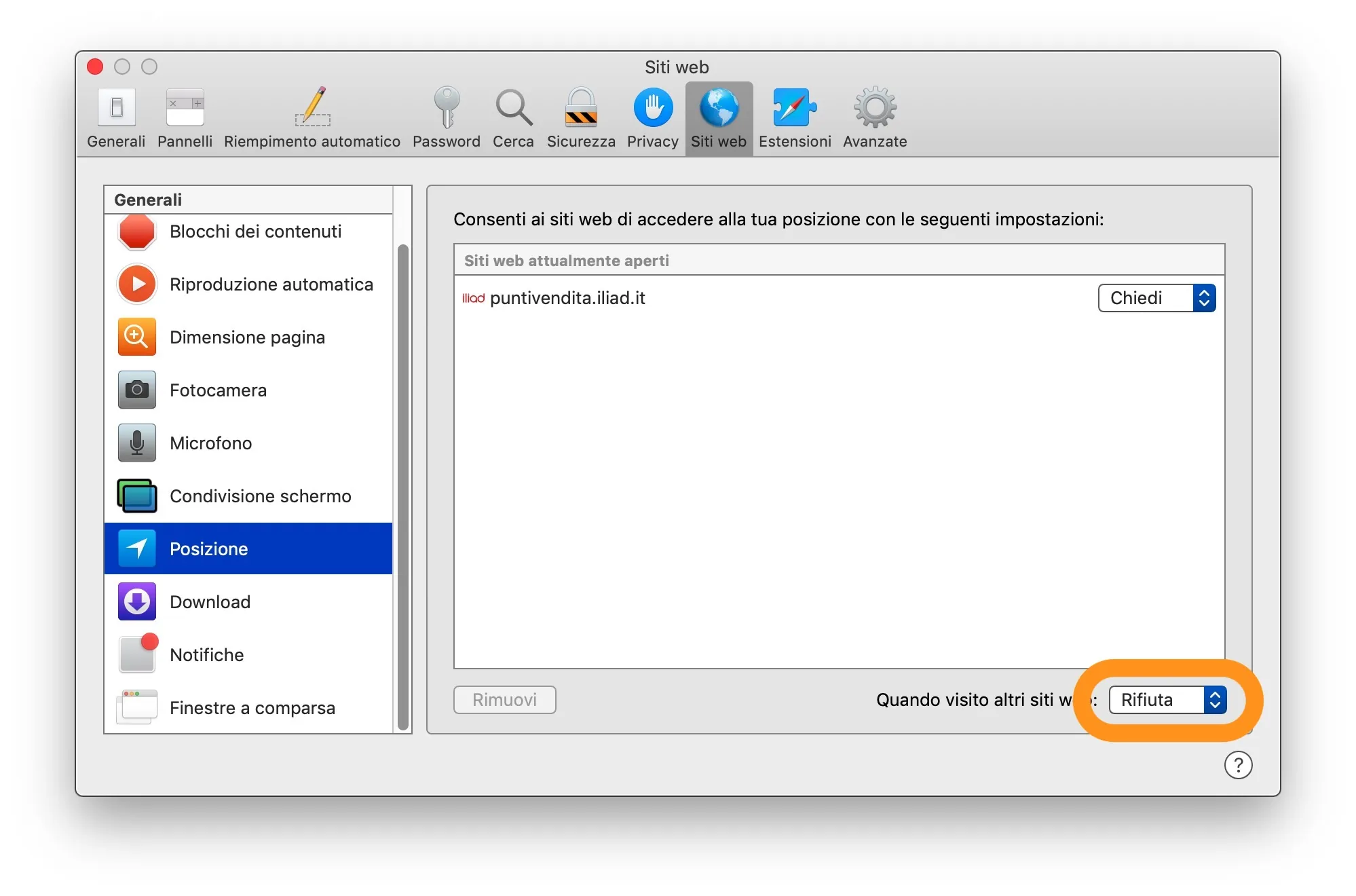1356x896 pixels.
Task: Switch to the Siti web tab
Action: coord(718,117)
